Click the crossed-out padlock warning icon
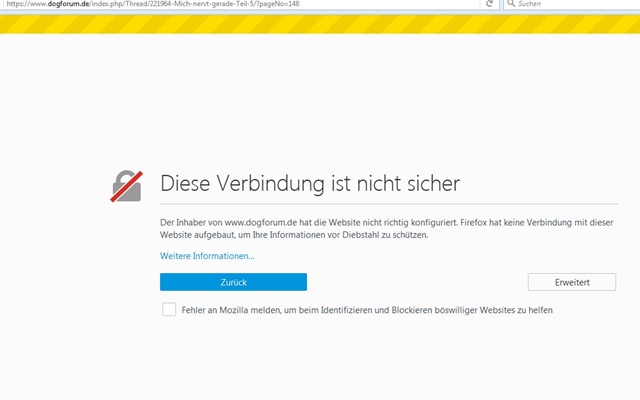 click(127, 186)
